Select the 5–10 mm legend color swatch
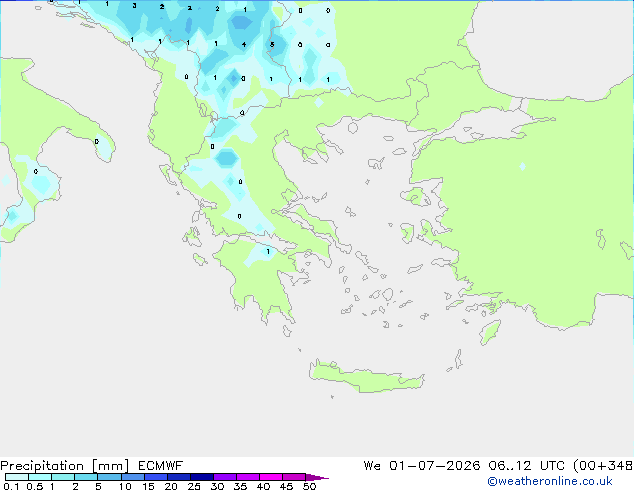 tap(109, 477)
